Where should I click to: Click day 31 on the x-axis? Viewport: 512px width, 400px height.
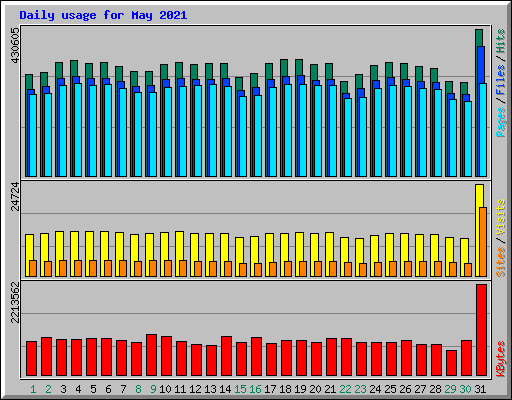[x=480, y=389]
